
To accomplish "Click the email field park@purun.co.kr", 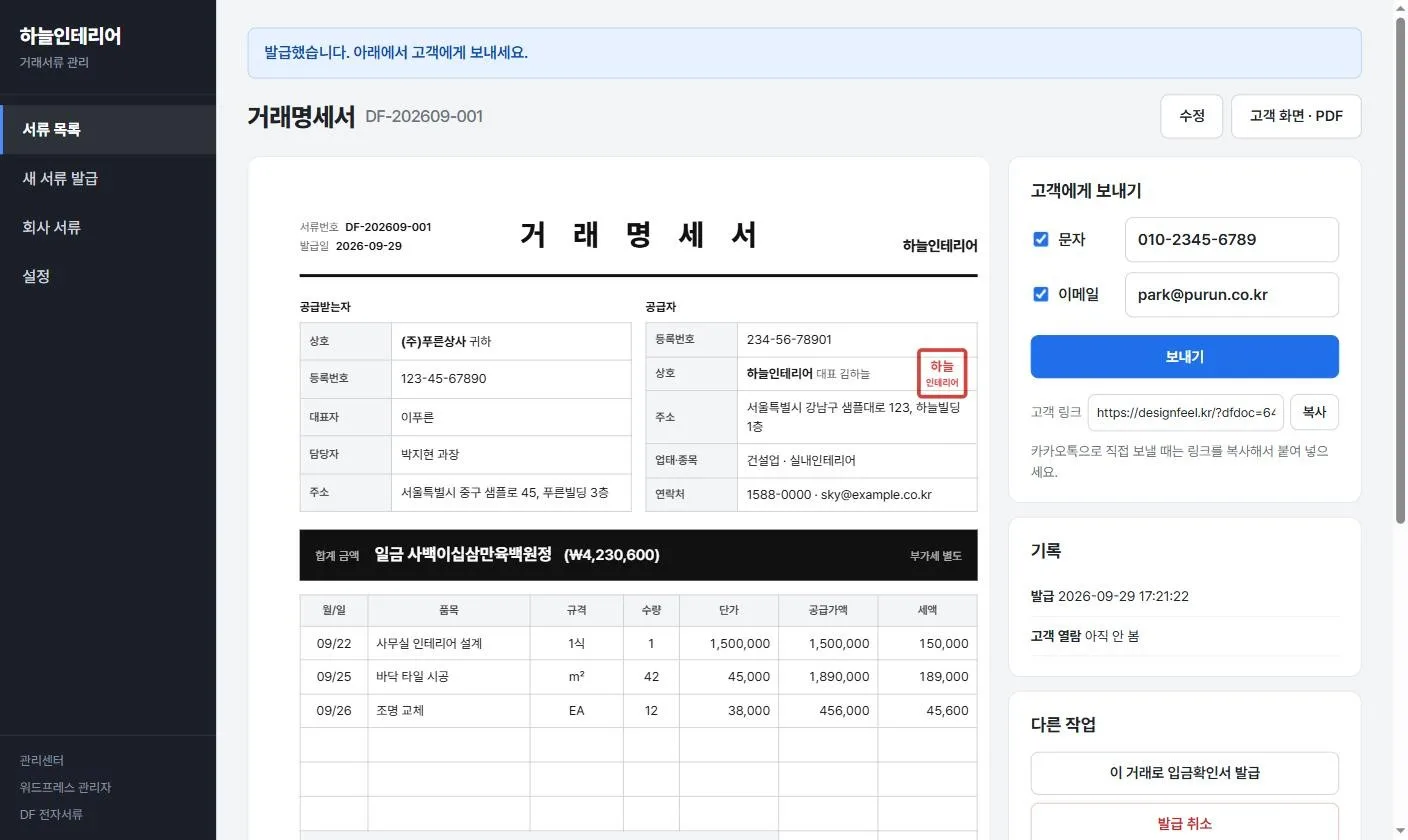I will (x=1231, y=295).
